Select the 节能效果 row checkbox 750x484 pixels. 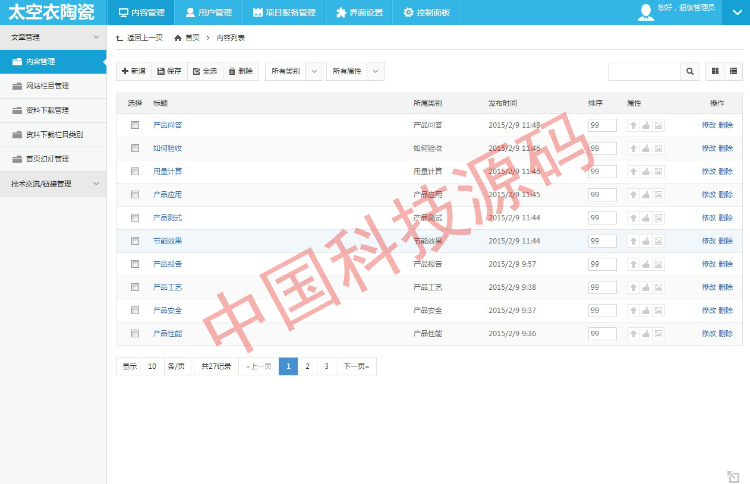click(135, 241)
